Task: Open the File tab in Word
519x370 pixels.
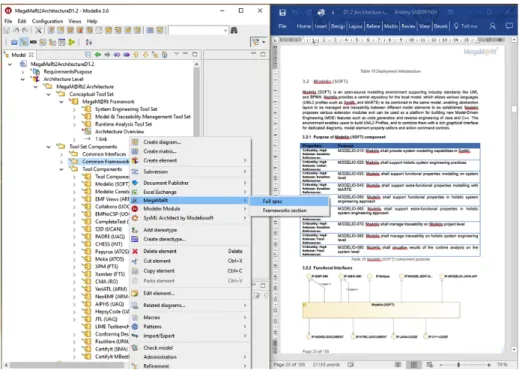Action: (282, 26)
